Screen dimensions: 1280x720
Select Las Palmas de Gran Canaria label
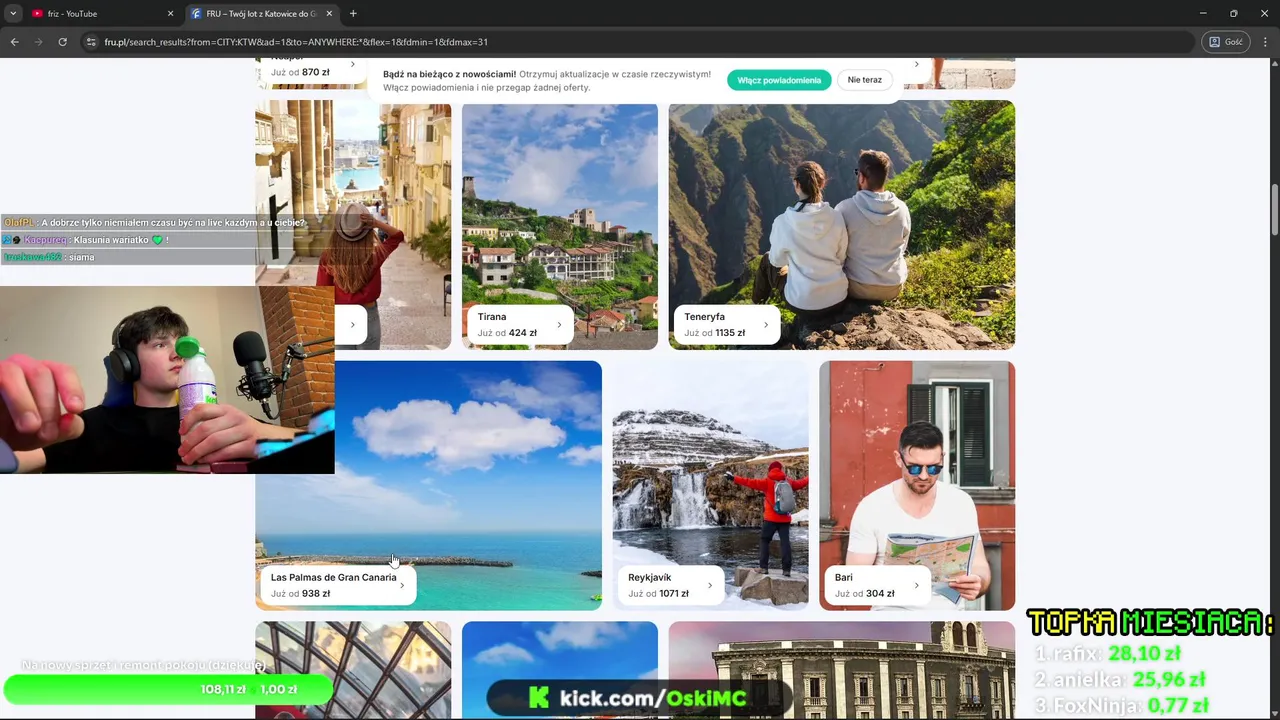click(x=333, y=578)
